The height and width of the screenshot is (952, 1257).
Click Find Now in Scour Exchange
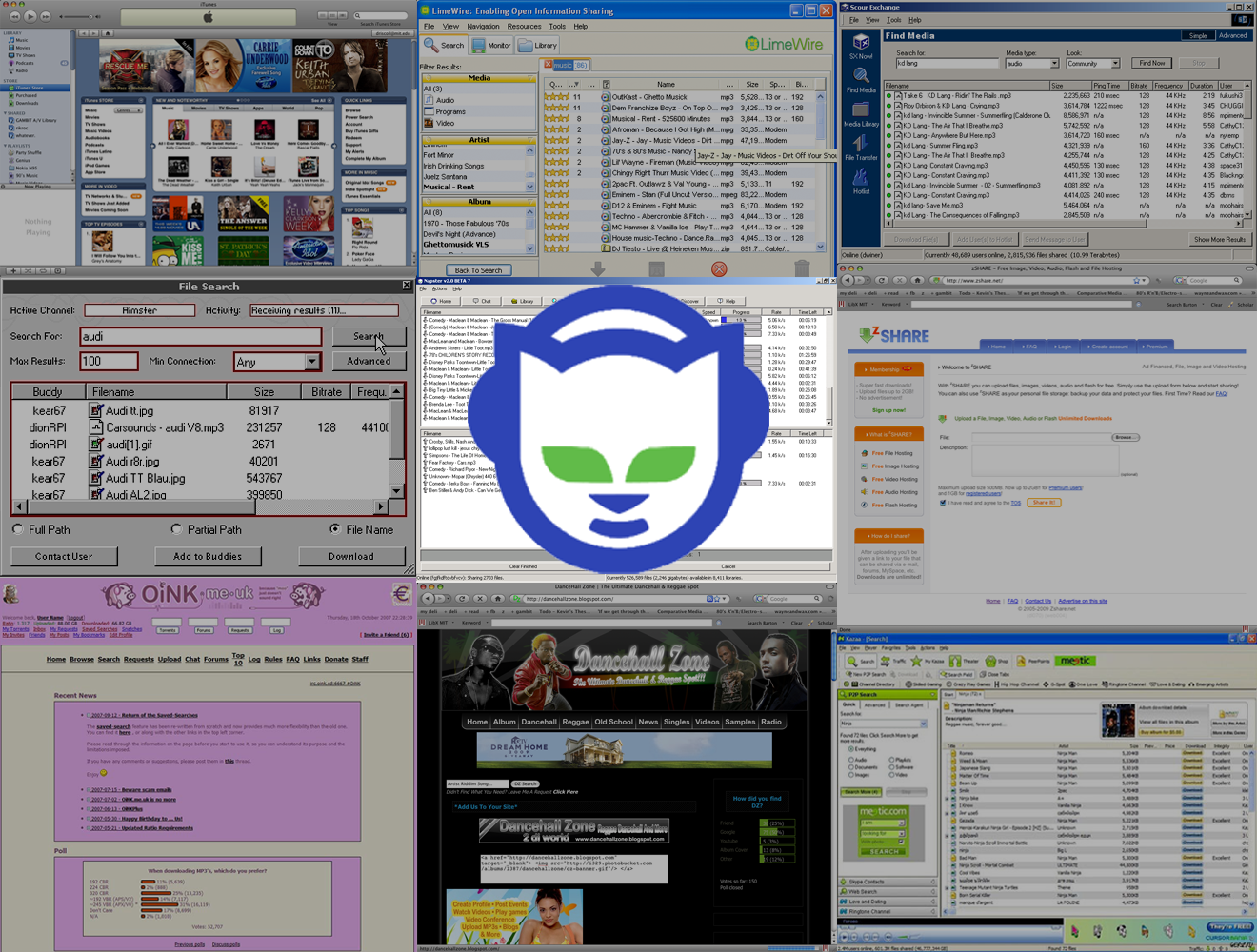pyautogui.click(x=1151, y=63)
